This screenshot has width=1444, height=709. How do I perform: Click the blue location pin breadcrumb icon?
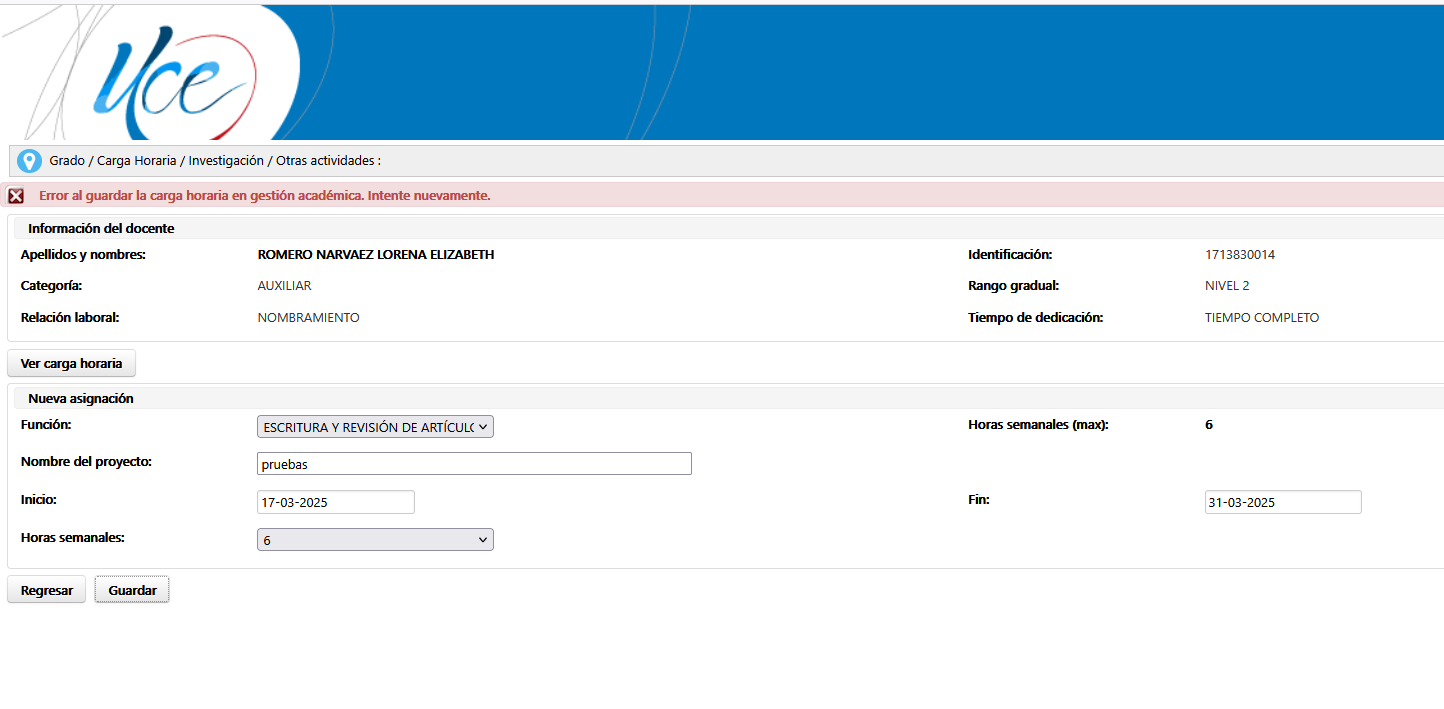pyautogui.click(x=29, y=161)
